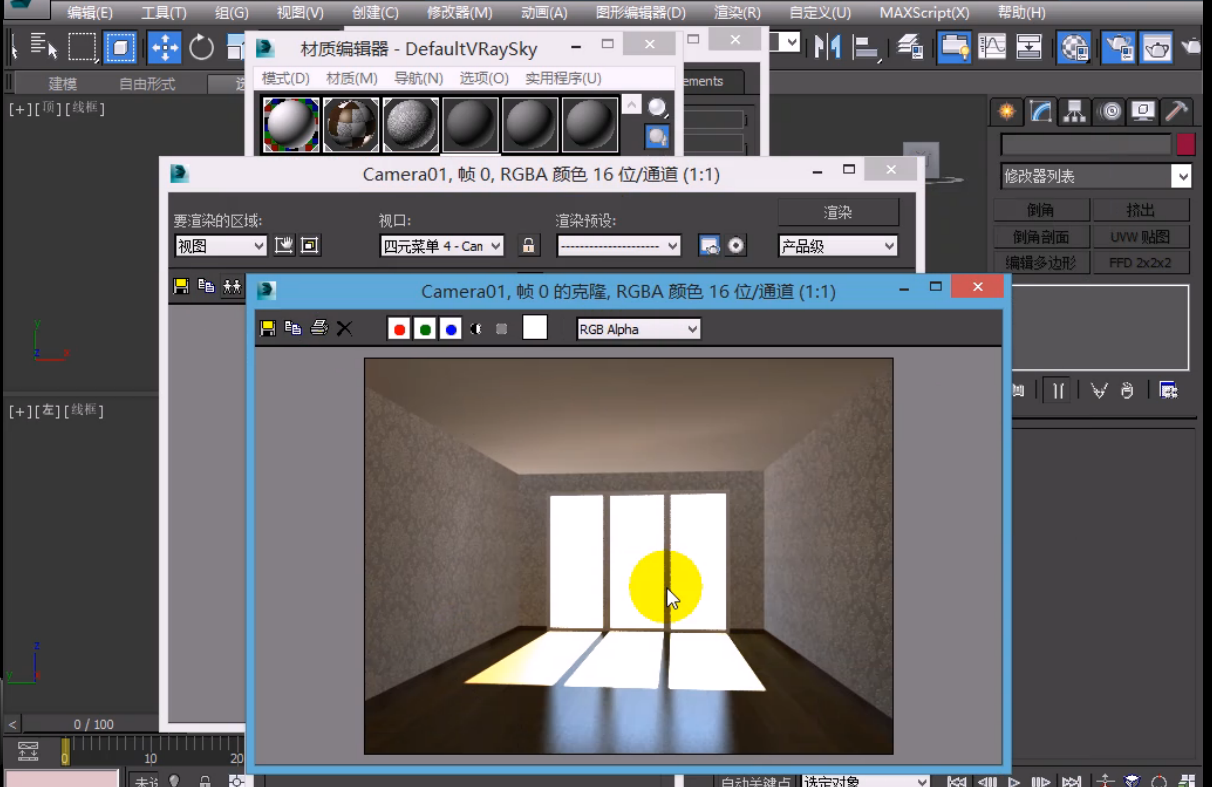Select the first material sample sphere
Viewport: 1212px width, 787px height.
pyautogui.click(x=291, y=124)
